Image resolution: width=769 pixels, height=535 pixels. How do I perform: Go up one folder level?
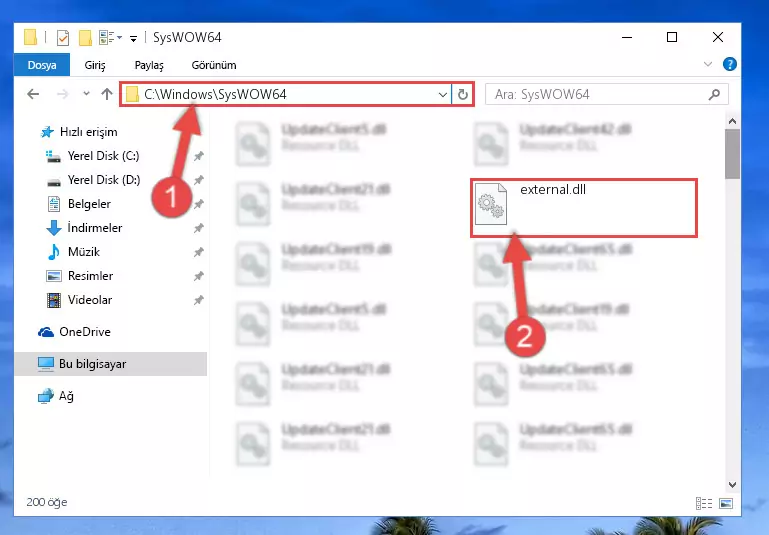click(x=106, y=94)
